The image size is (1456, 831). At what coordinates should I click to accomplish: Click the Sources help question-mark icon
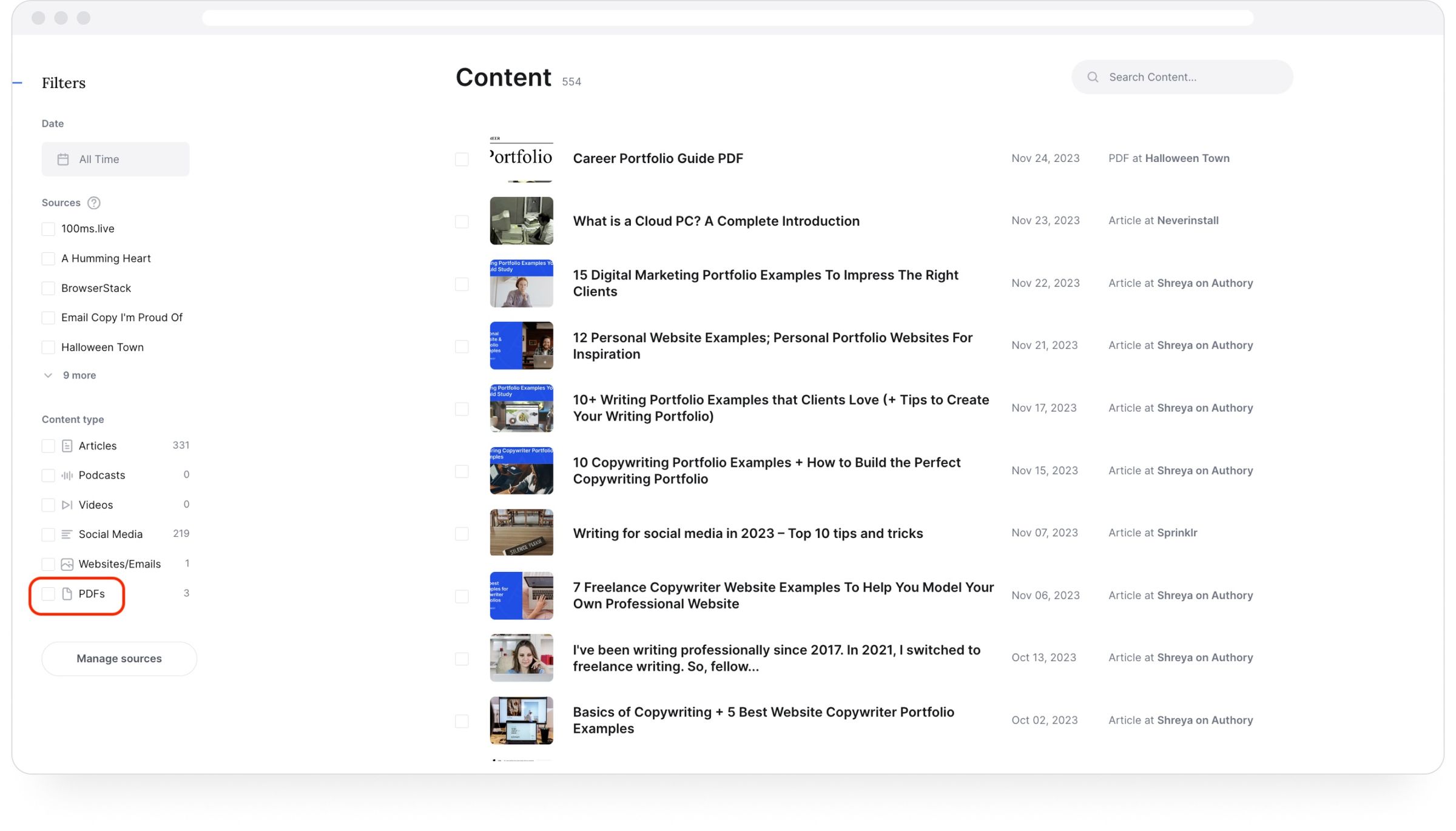93,203
